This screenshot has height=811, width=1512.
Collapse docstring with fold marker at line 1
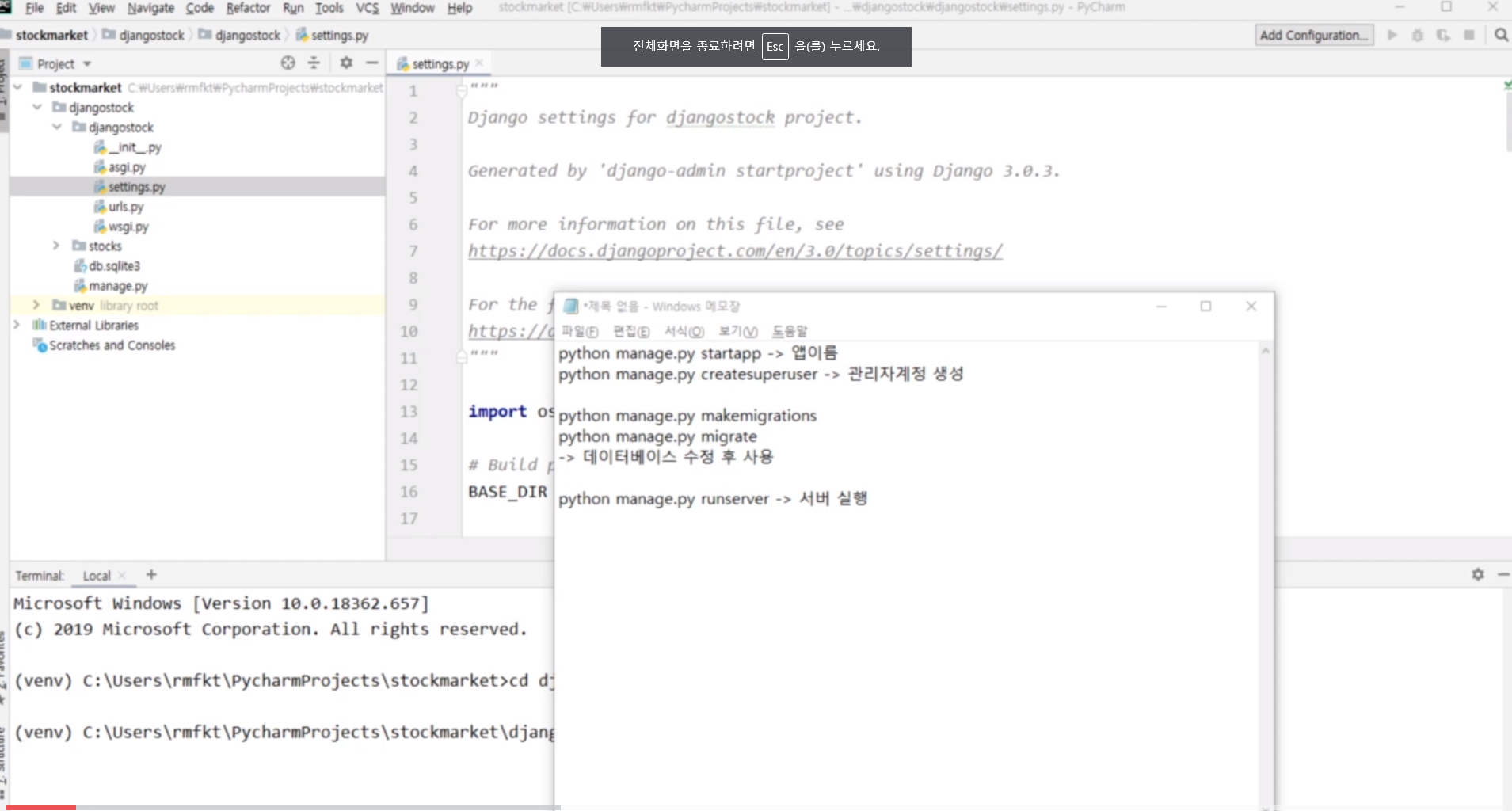point(462,91)
